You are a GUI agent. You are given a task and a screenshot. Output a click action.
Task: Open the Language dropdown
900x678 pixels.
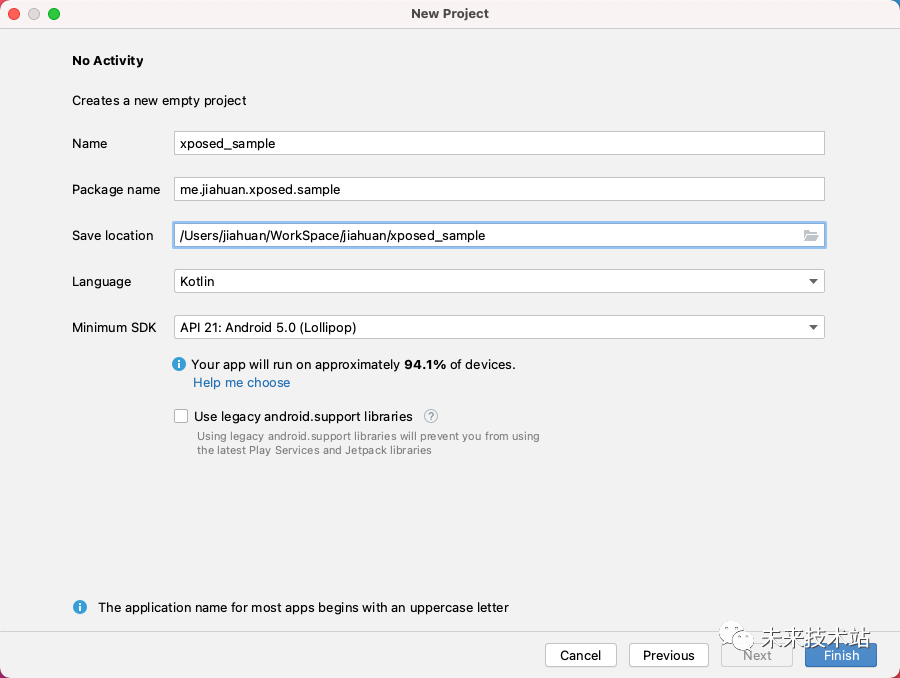click(x=499, y=281)
